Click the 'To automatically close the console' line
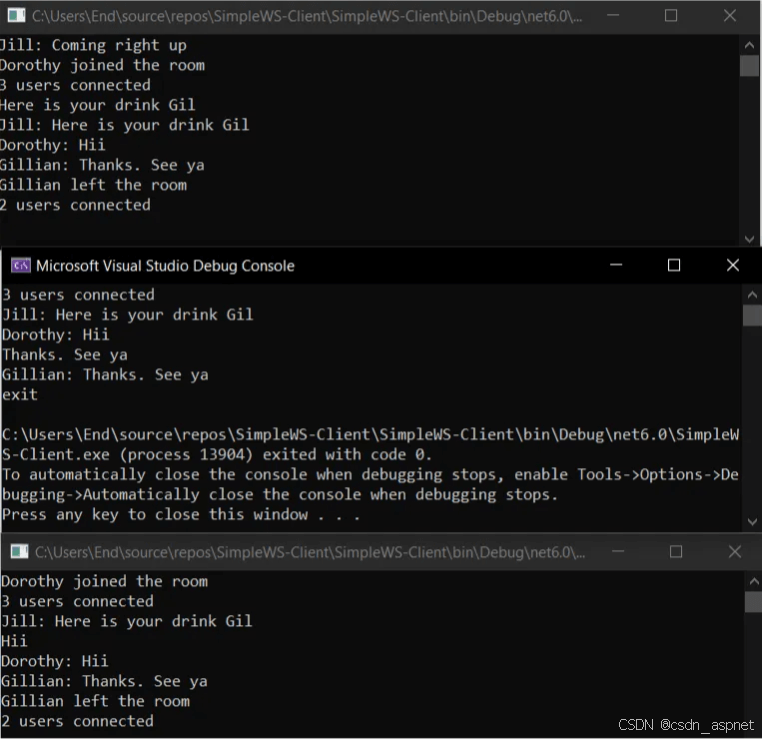Image resolution: width=762 pixels, height=739 pixels. (370, 475)
